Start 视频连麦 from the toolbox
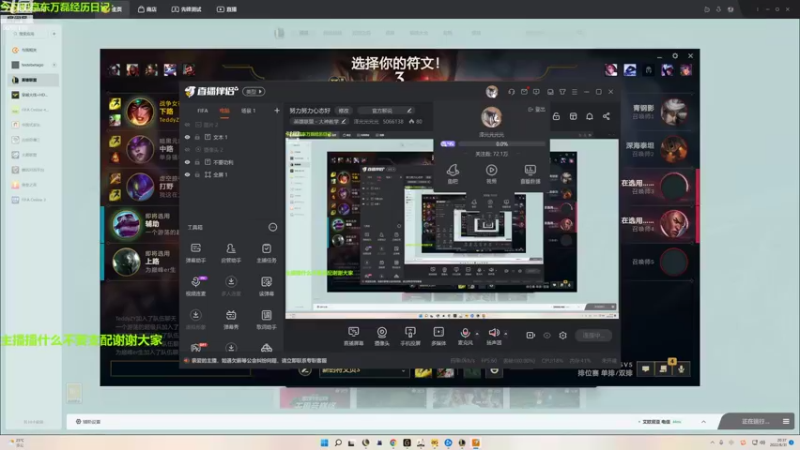Image resolution: width=800 pixels, height=450 pixels. pos(195,286)
